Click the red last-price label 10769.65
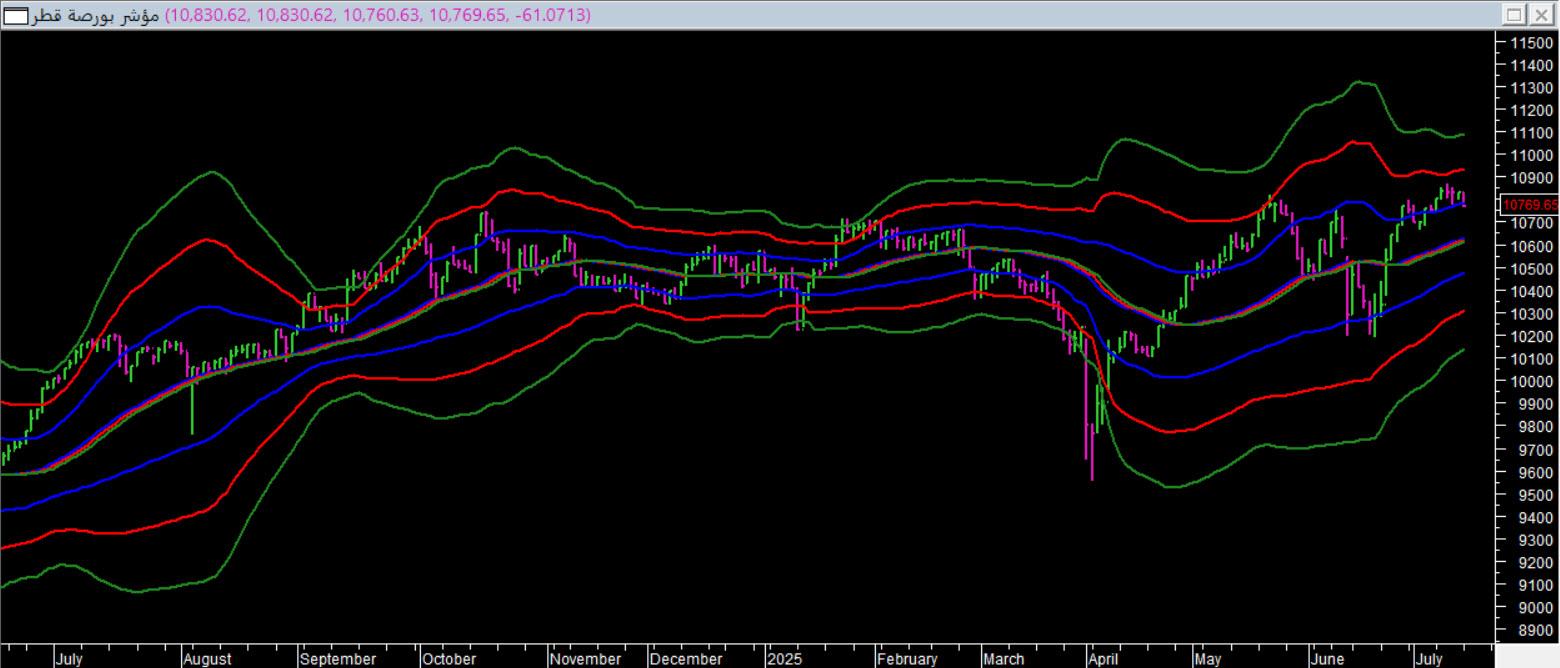 point(1530,205)
